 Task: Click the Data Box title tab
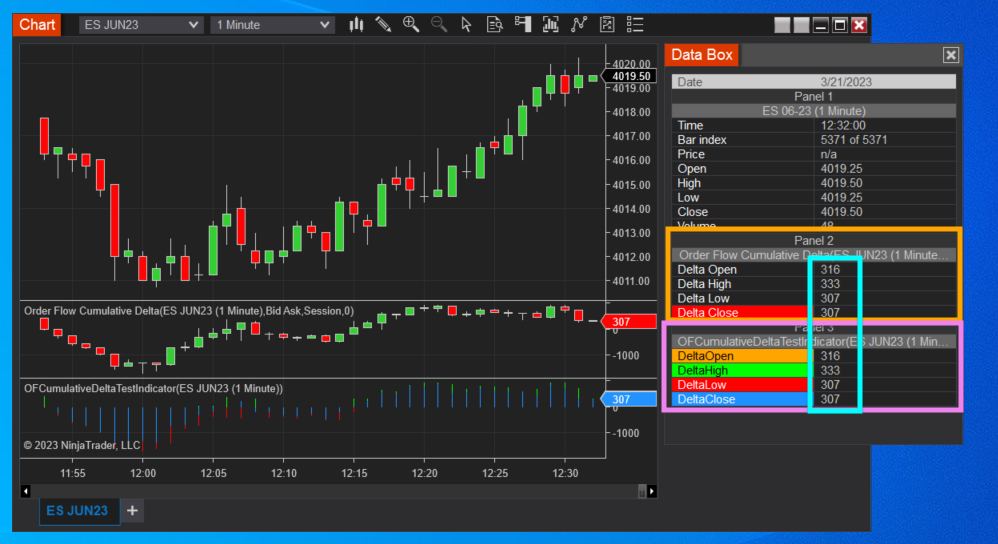pyautogui.click(x=701, y=55)
